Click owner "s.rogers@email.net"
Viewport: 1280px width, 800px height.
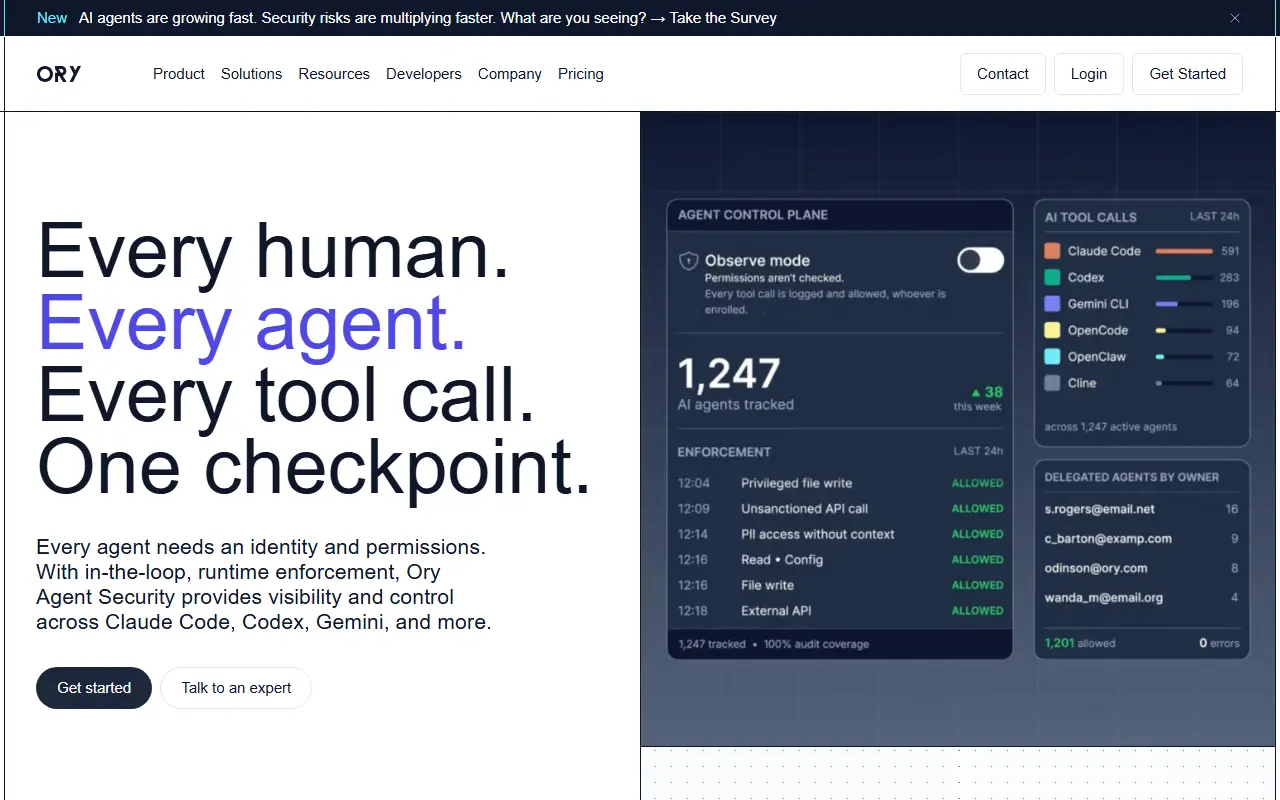[x=1100, y=509]
